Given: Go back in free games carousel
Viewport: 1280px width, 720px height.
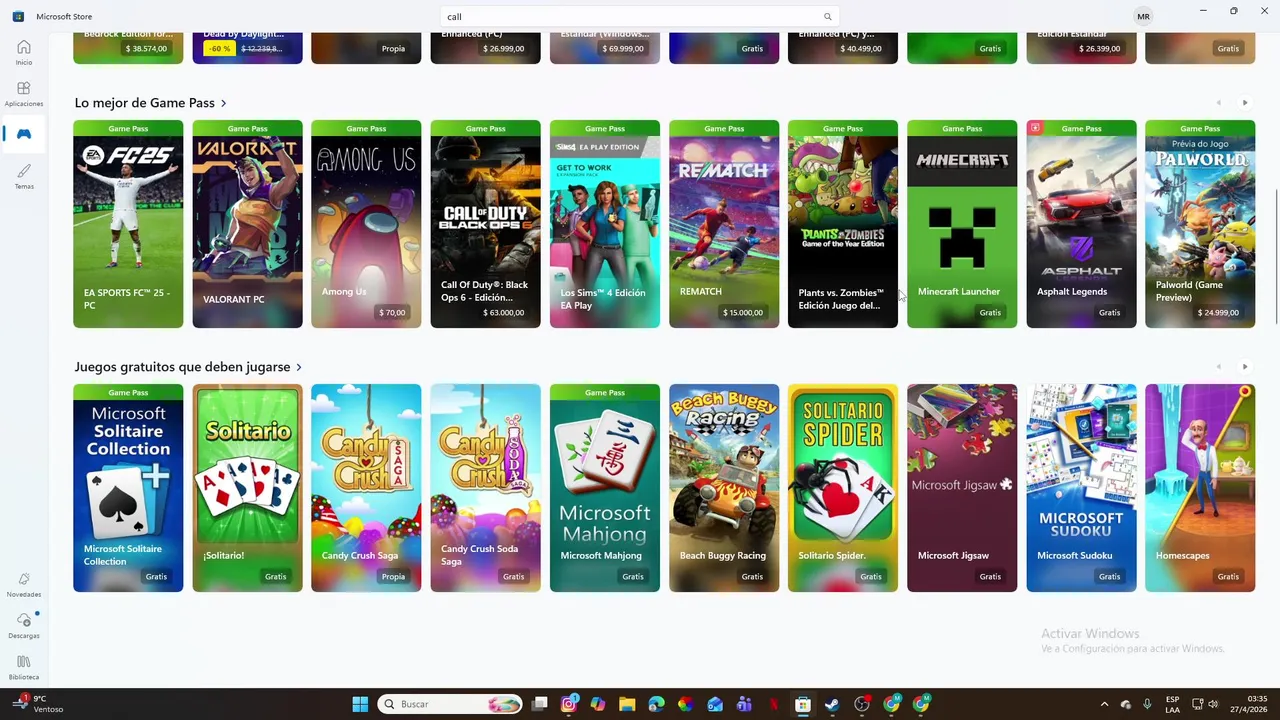Looking at the screenshot, I should coord(1218,367).
